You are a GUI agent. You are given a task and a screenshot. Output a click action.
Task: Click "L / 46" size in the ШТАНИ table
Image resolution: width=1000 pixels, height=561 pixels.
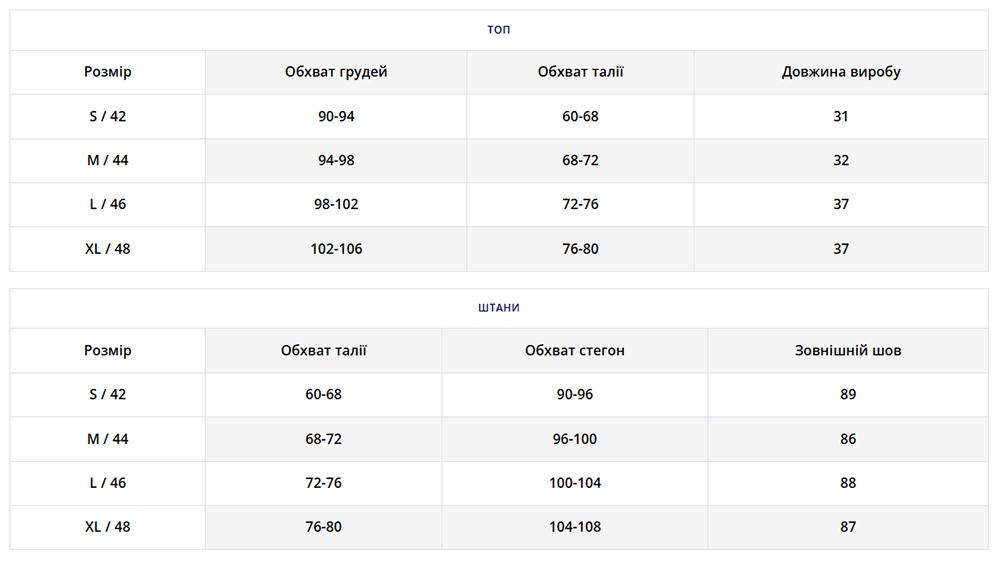(x=108, y=483)
